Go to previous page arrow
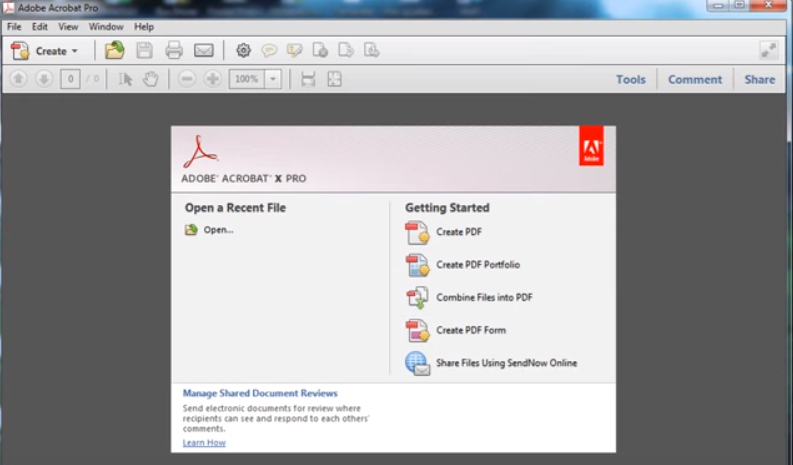The image size is (793, 465). tap(18, 79)
